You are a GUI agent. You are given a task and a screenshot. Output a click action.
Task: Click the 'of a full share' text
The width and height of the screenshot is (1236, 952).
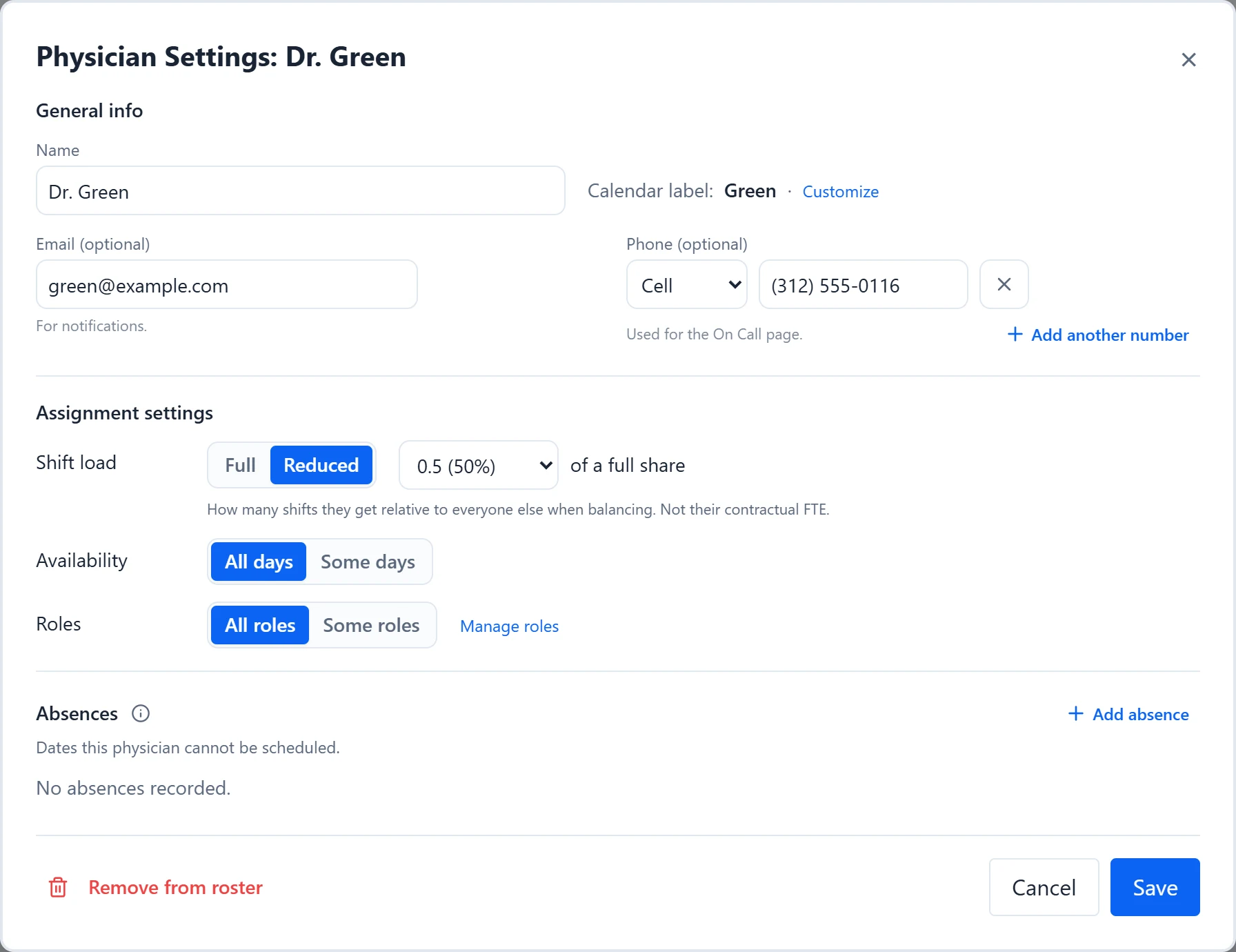click(x=628, y=465)
